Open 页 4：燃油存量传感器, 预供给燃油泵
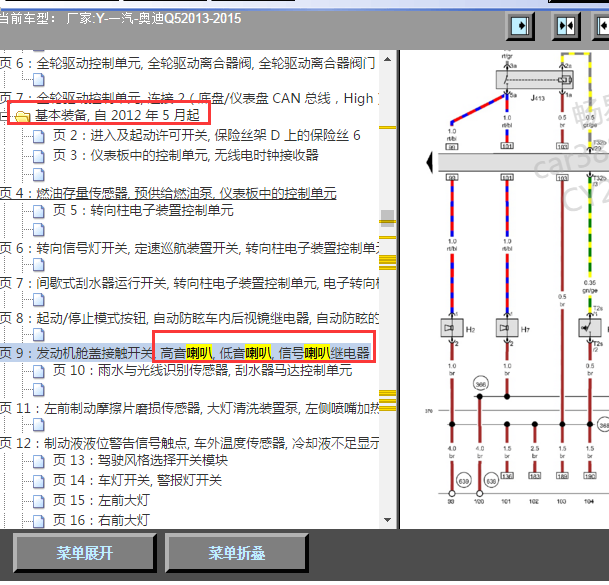The height and width of the screenshot is (585, 609). 168,193
